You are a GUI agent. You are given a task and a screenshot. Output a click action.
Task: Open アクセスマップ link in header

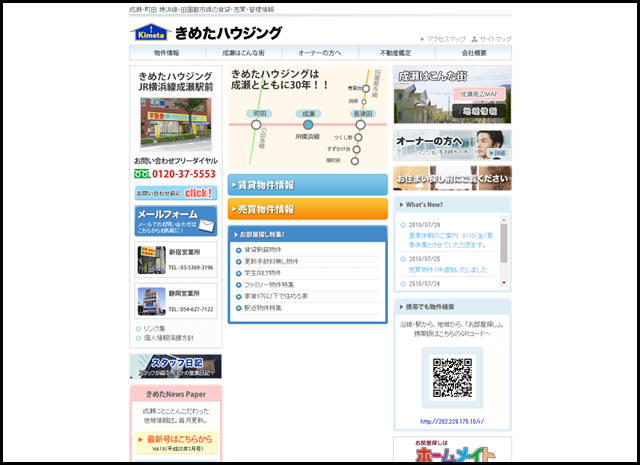[446, 39]
